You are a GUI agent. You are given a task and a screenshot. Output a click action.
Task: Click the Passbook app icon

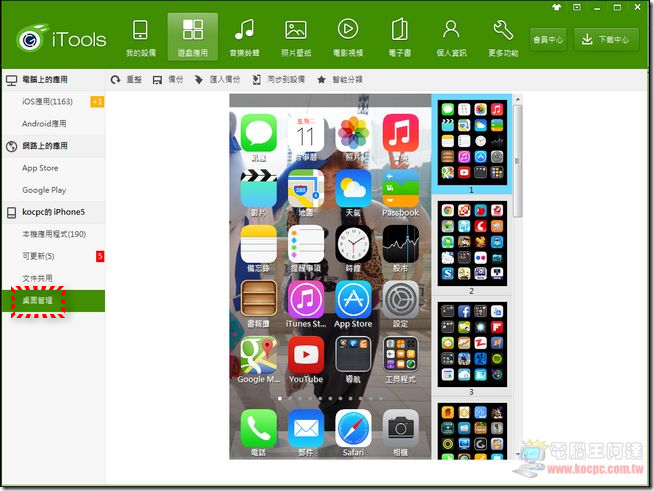(x=400, y=188)
